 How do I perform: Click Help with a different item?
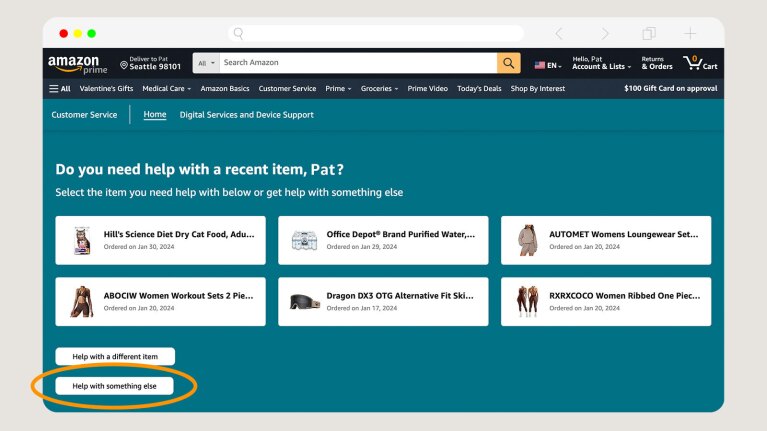coord(115,357)
